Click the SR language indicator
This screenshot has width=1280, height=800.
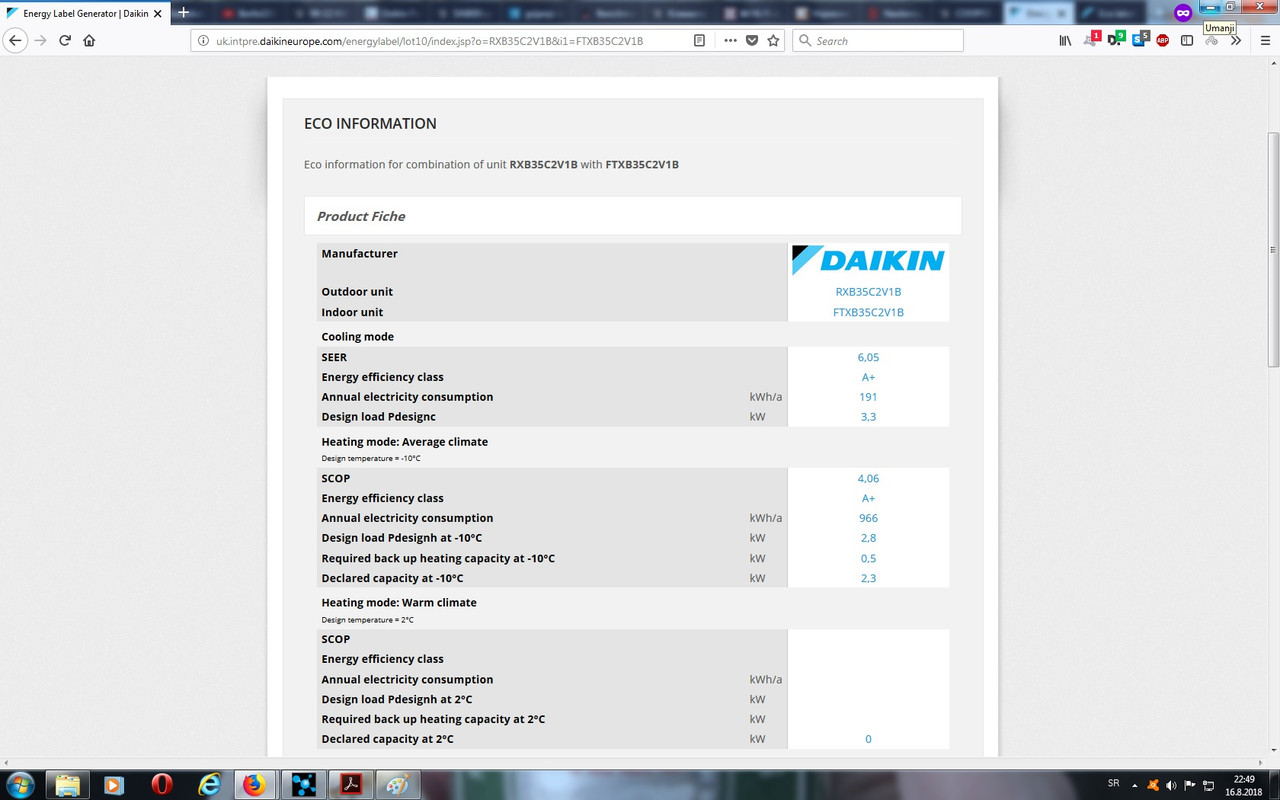1114,783
